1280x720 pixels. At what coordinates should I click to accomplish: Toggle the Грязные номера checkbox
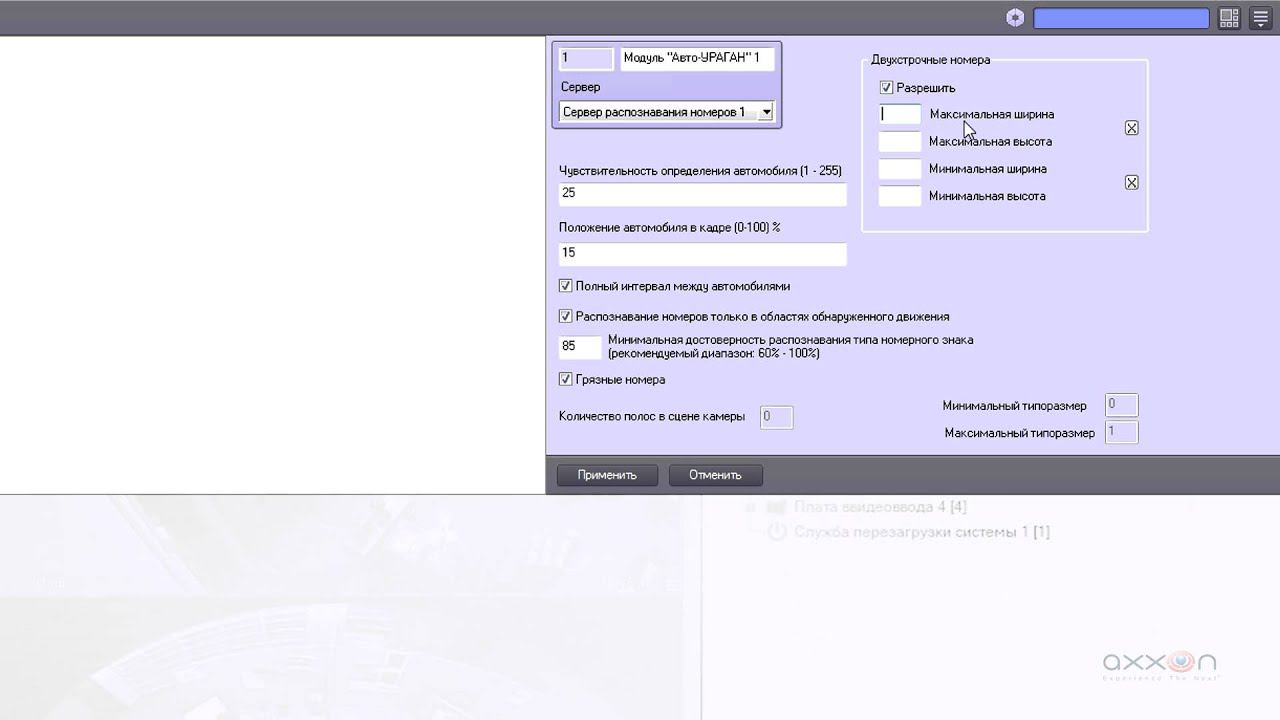coord(565,379)
